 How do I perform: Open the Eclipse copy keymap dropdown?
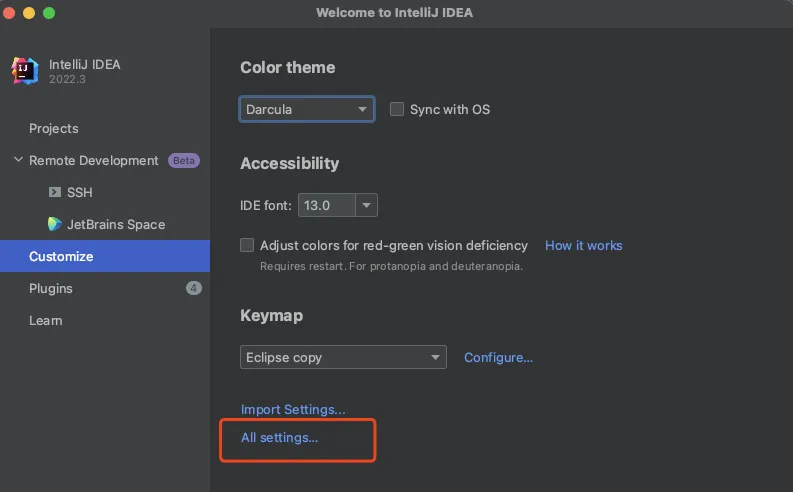343,357
